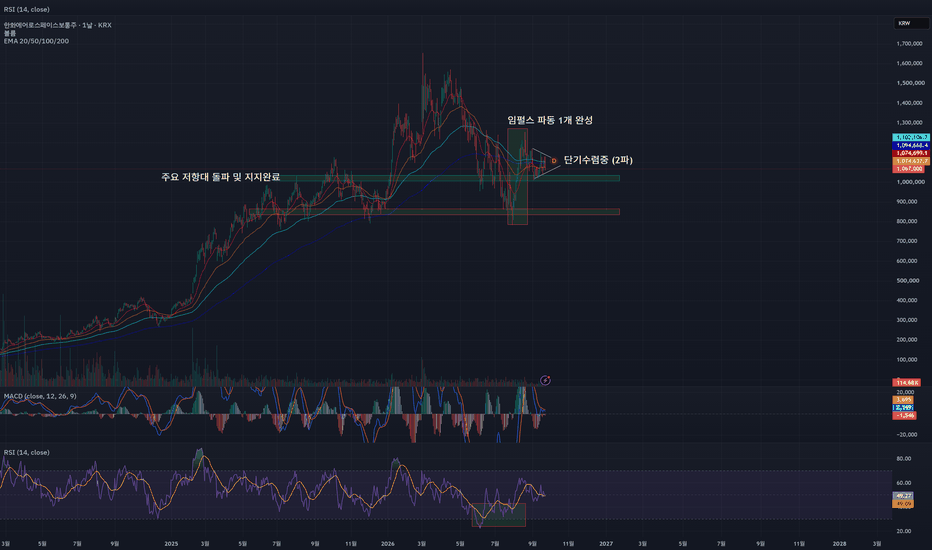The image size is (932, 550).
Task: Click the lightning event icon above the volume bars
Action: coord(545,380)
